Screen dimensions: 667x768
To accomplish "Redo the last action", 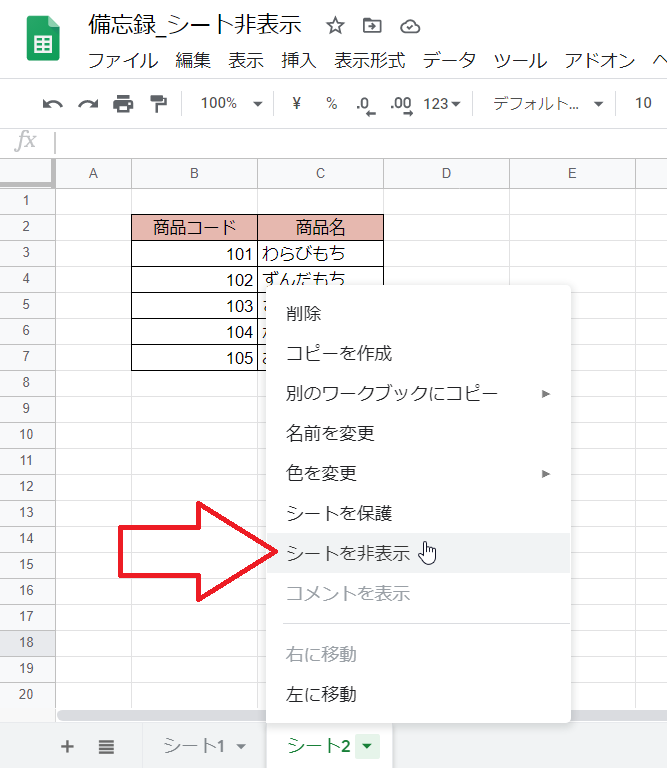I will pos(88,104).
